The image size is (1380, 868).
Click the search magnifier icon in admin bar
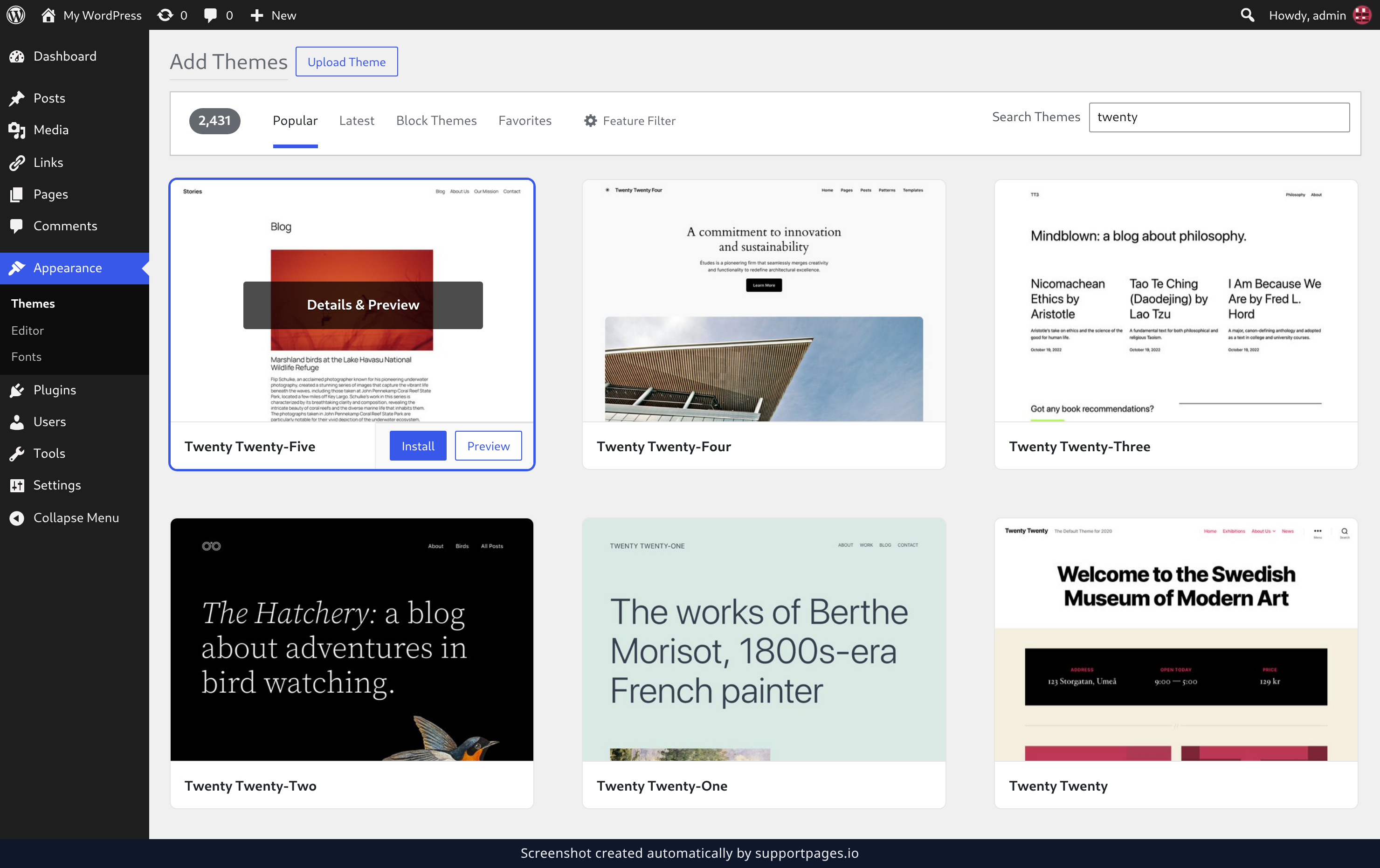pos(1247,15)
